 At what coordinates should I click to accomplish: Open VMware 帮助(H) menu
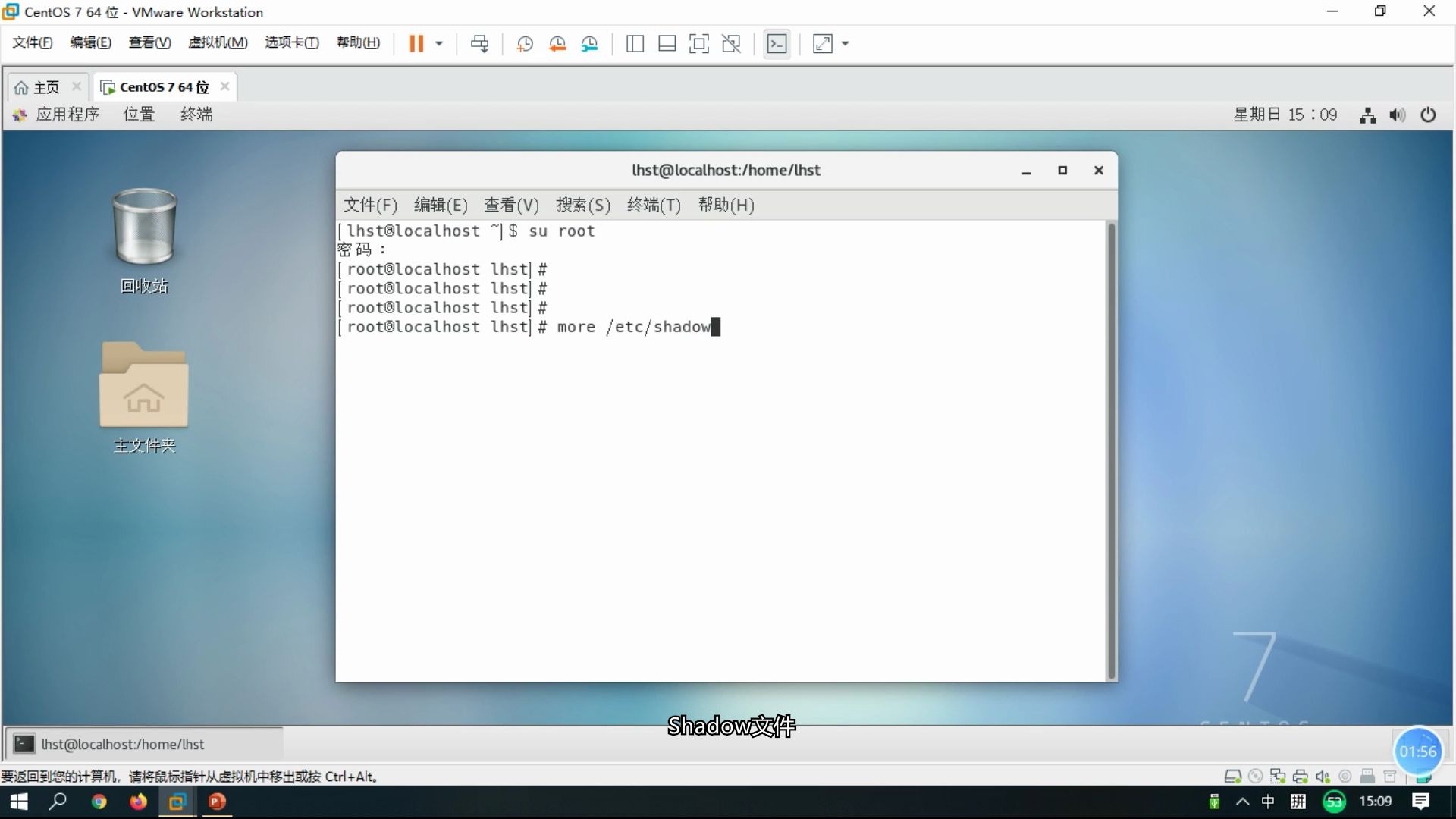(358, 42)
